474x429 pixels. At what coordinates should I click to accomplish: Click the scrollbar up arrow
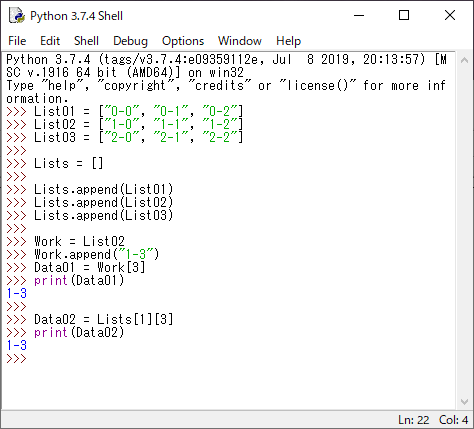coord(464,60)
